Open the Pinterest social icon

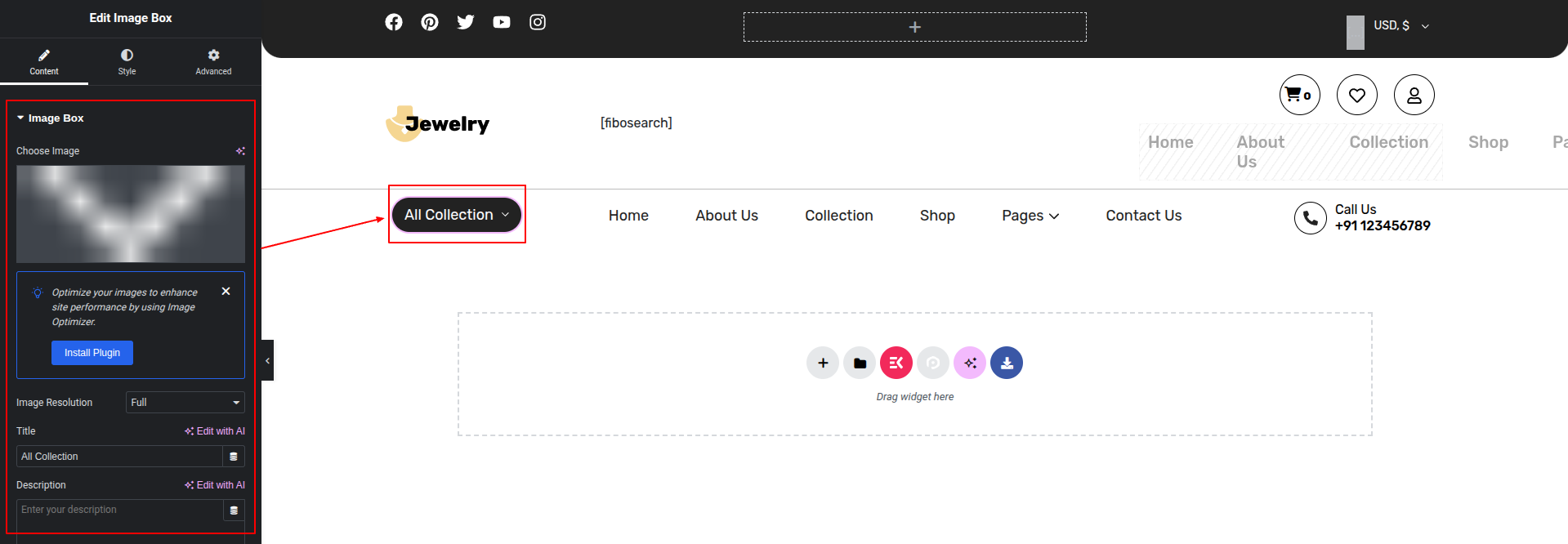pyautogui.click(x=430, y=22)
